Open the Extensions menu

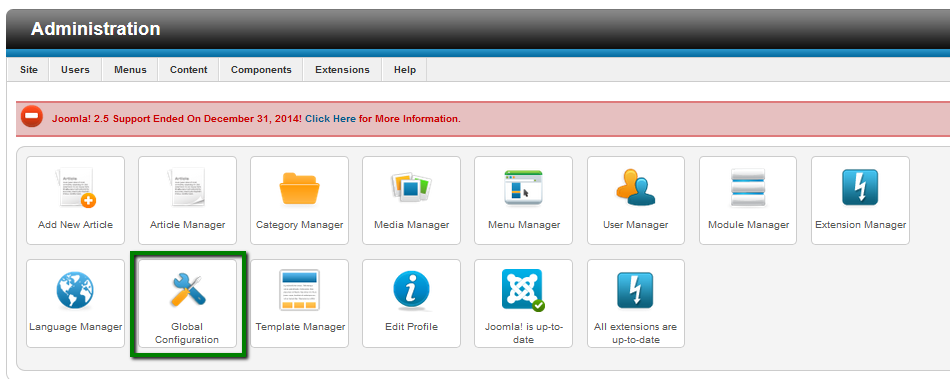342,70
